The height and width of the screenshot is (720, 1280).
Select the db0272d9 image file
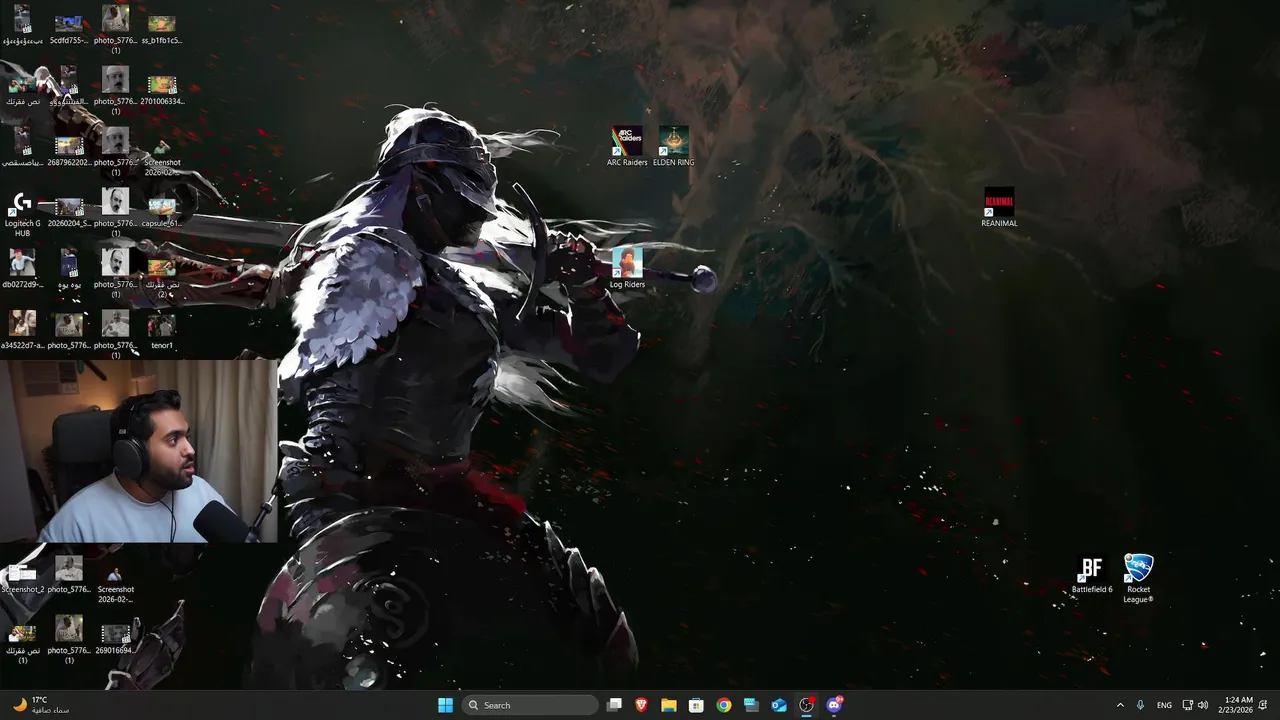point(22,268)
